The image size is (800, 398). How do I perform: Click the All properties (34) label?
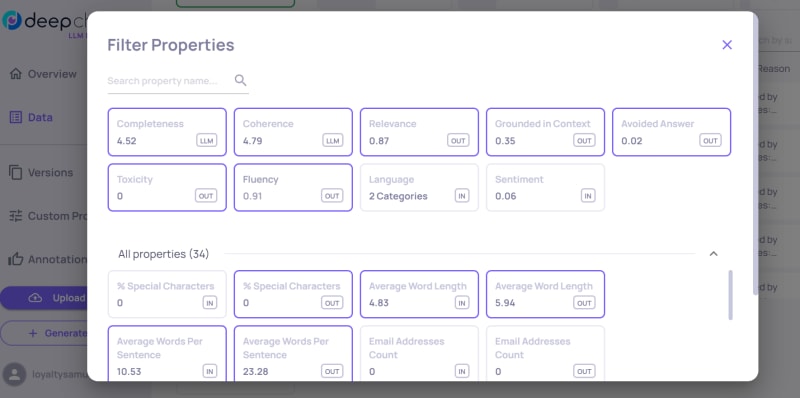click(x=164, y=254)
